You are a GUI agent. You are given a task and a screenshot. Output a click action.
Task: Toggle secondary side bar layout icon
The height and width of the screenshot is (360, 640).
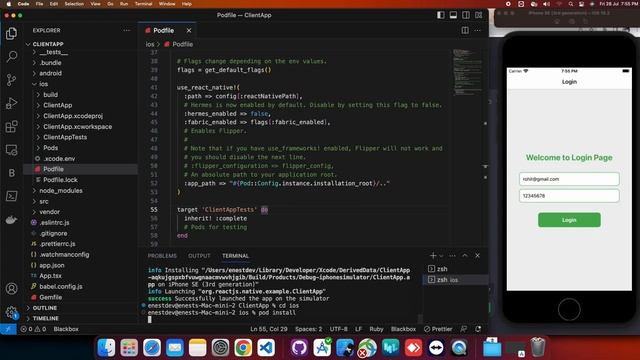466,15
